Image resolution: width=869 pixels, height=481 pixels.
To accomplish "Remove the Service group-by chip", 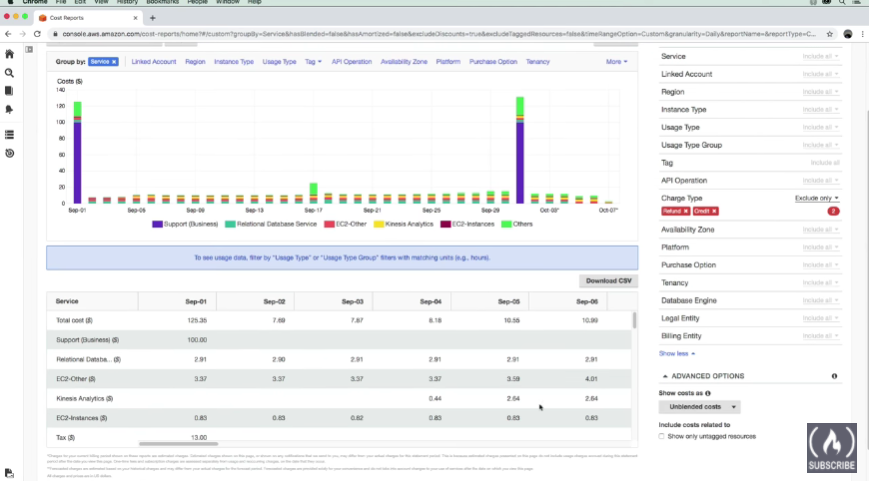I will pyautogui.click(x=114, y=62).
